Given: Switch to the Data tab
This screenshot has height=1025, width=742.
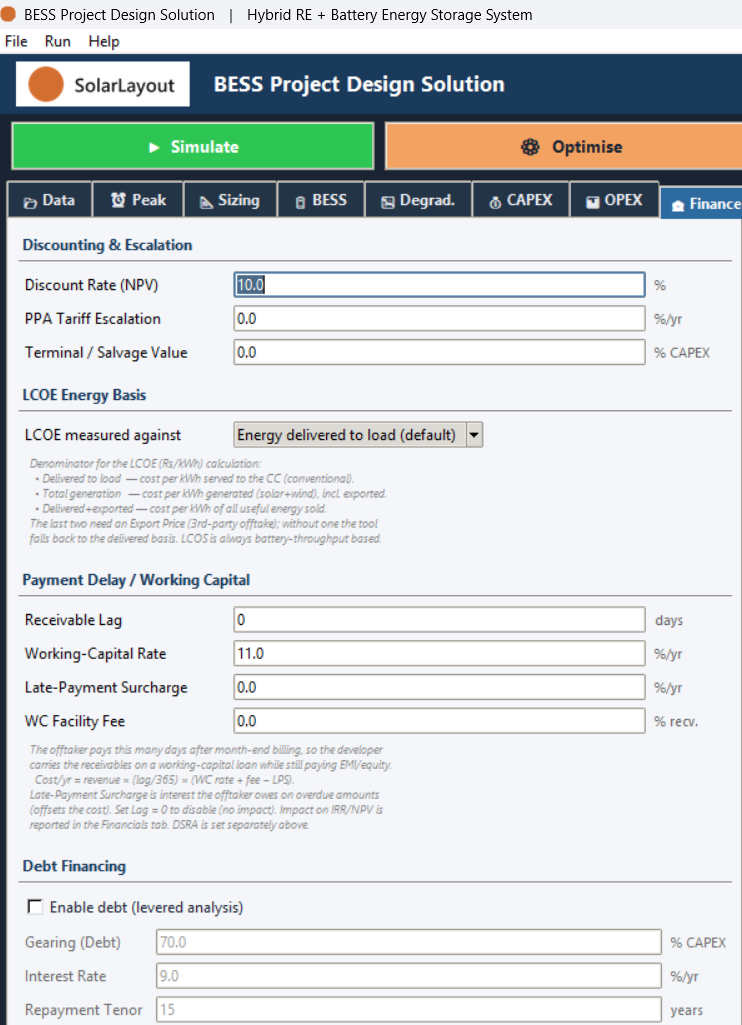Looking at the screenshot, I should [50, 201].
